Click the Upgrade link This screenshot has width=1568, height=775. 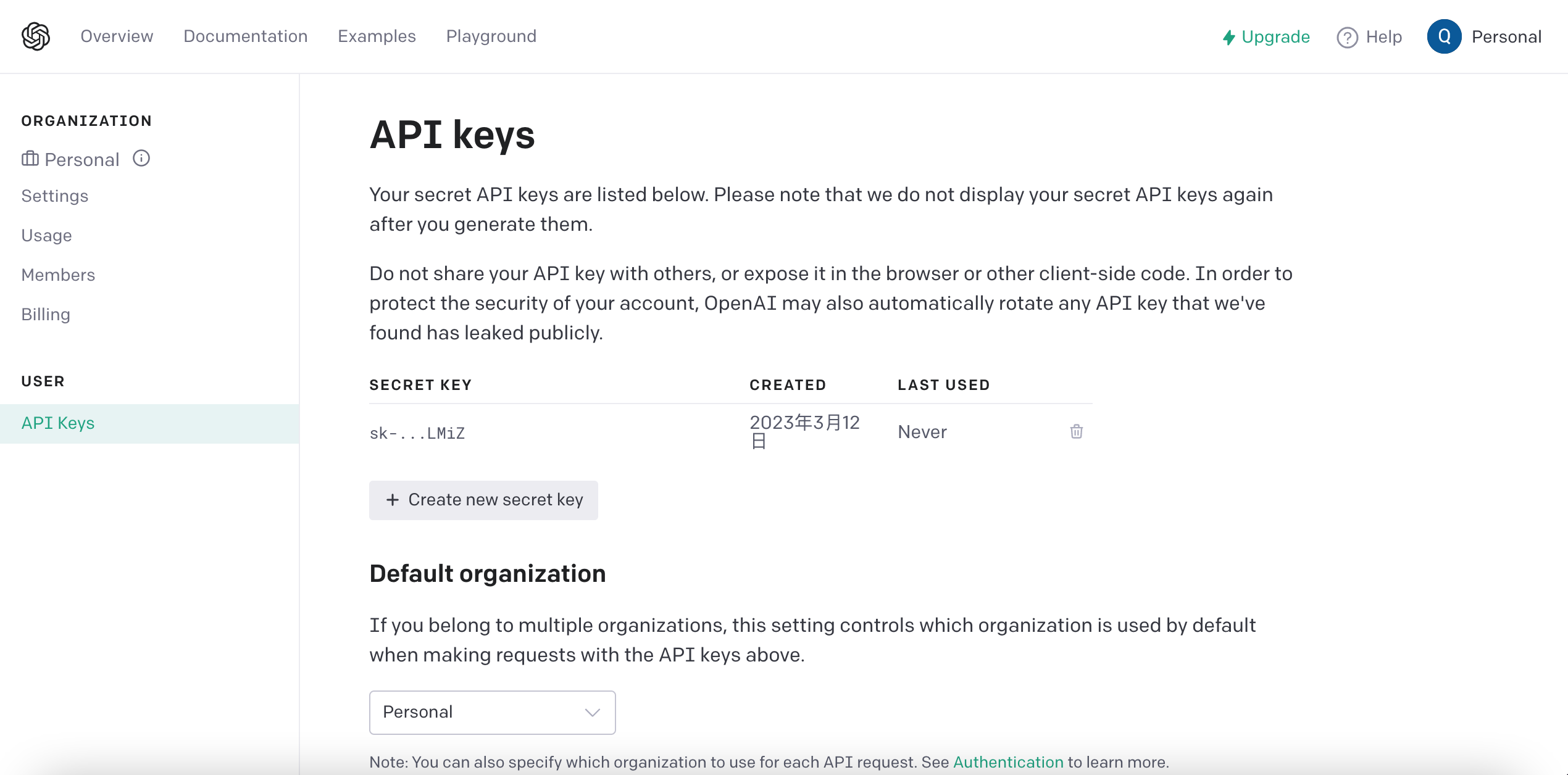tap(1275, 37)
